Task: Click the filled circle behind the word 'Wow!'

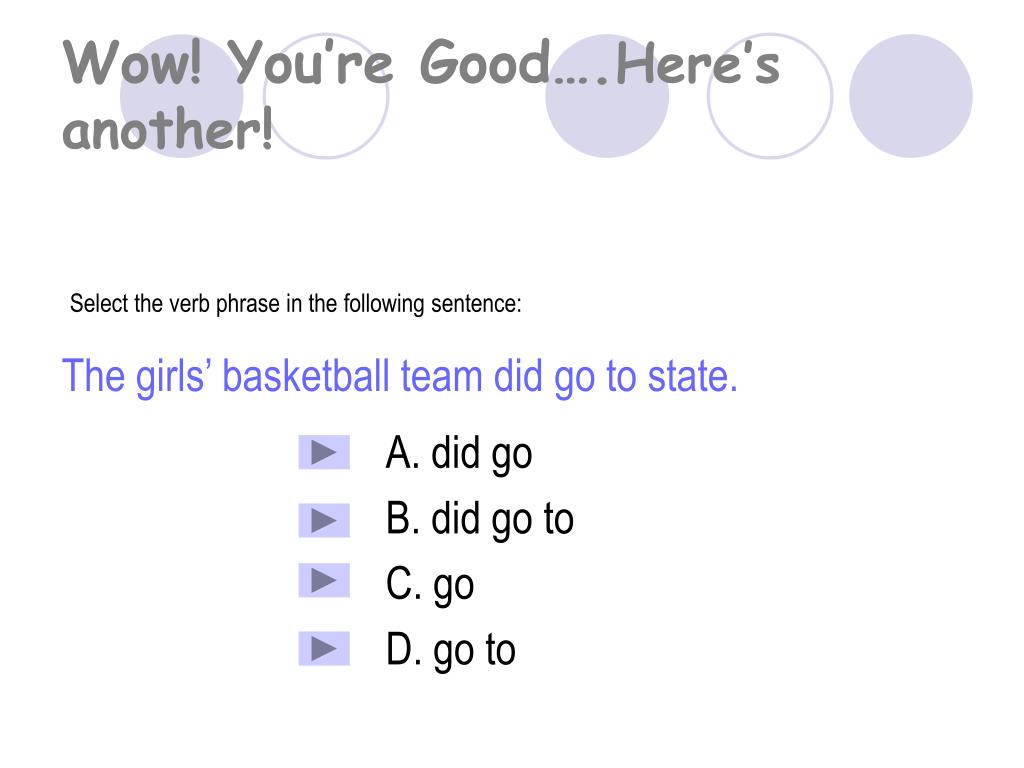Action: point(182,96)
